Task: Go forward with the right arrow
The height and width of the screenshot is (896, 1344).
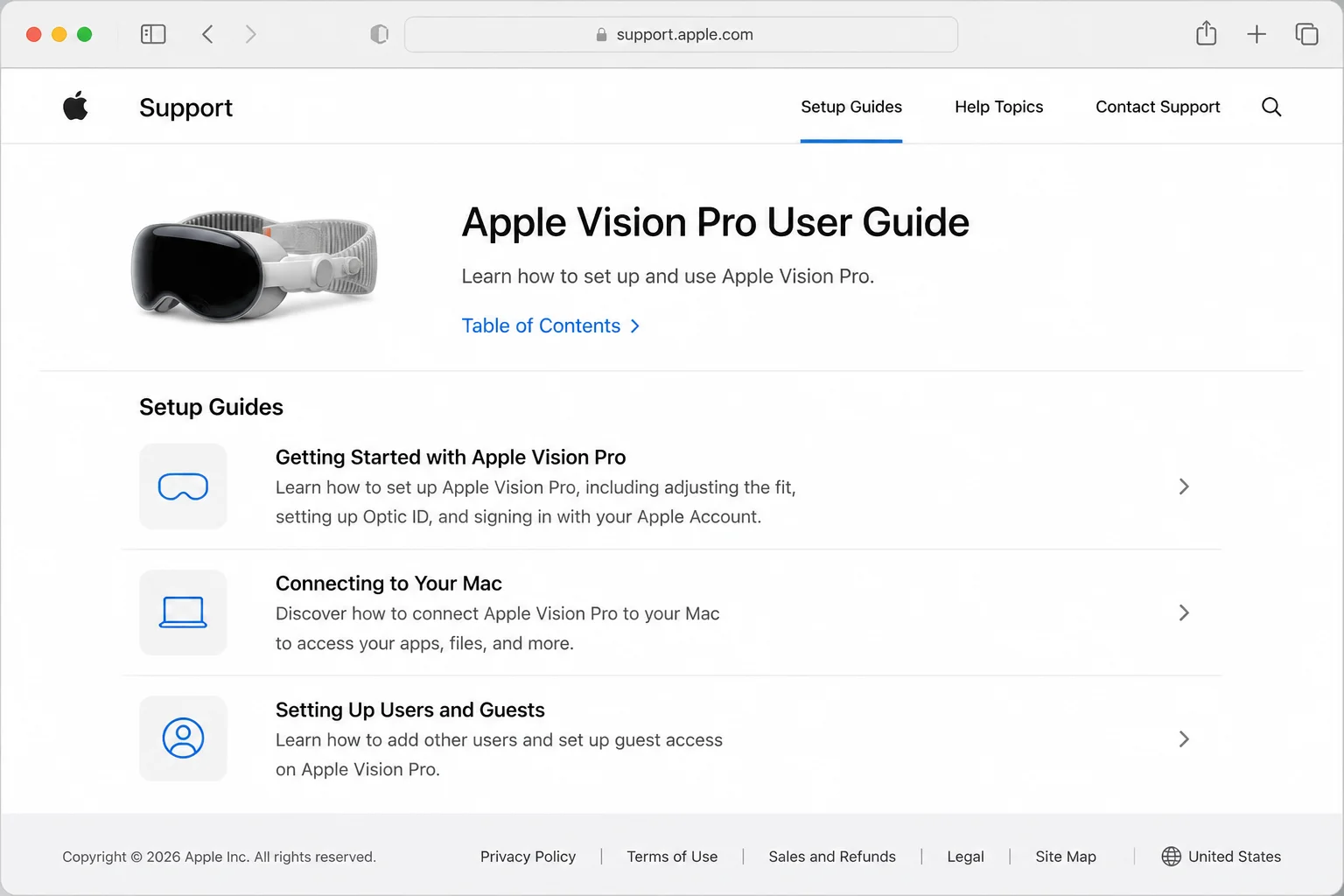Action: coord(251,34)
